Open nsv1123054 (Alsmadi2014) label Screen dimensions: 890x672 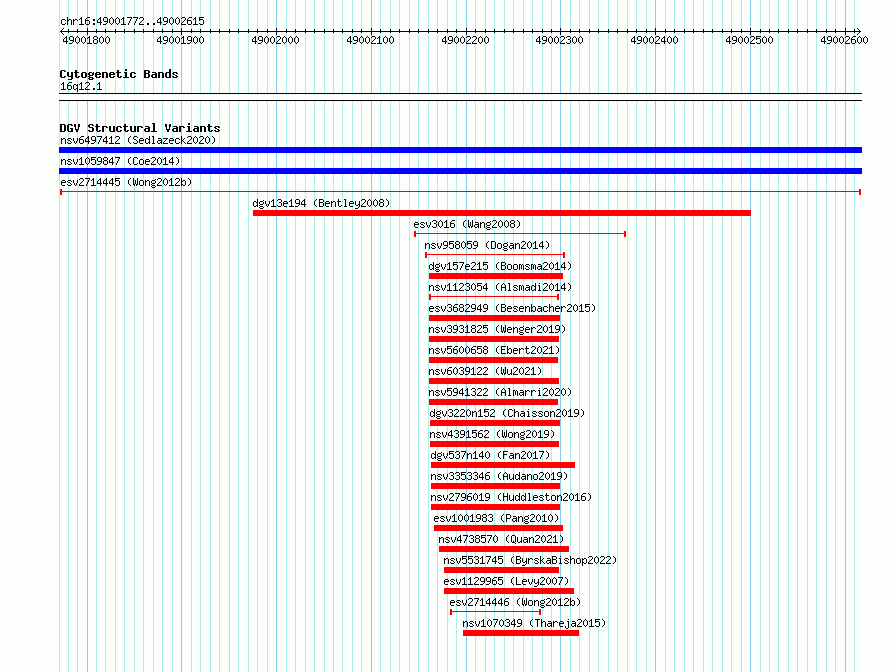[500, 287]
